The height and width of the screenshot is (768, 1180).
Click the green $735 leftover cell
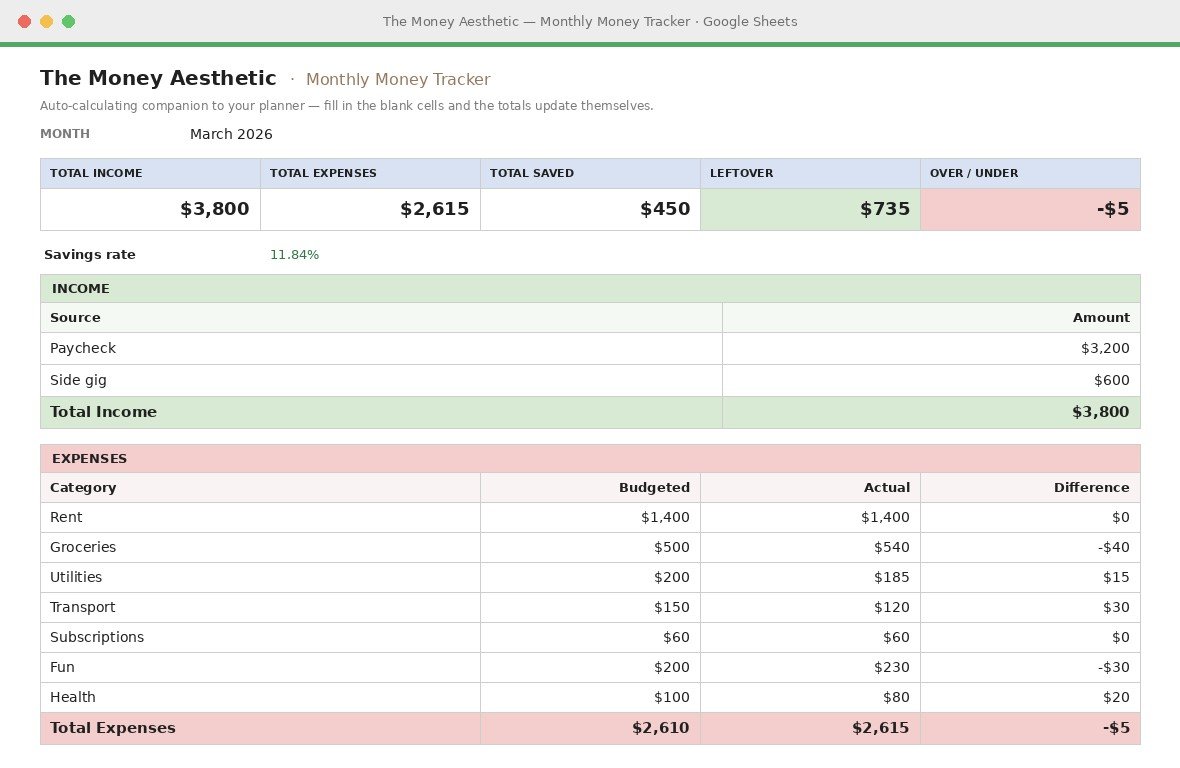[x=810, y=209]
